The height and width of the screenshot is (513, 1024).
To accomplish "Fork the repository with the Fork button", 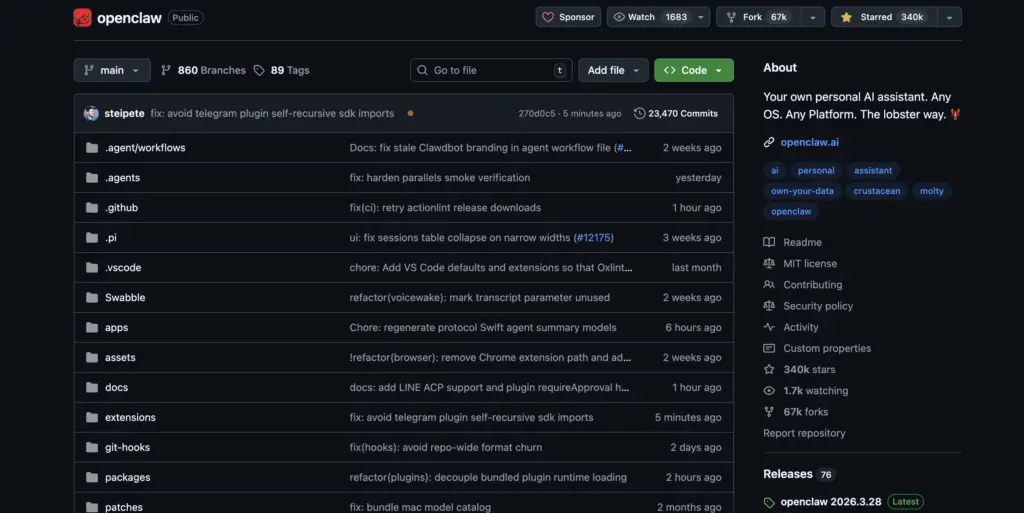I will 759,17.
